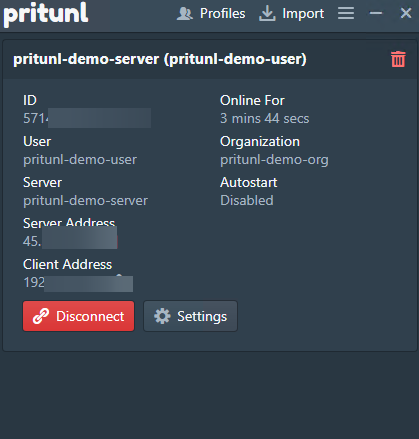Open profile Settings

[191, 316]
